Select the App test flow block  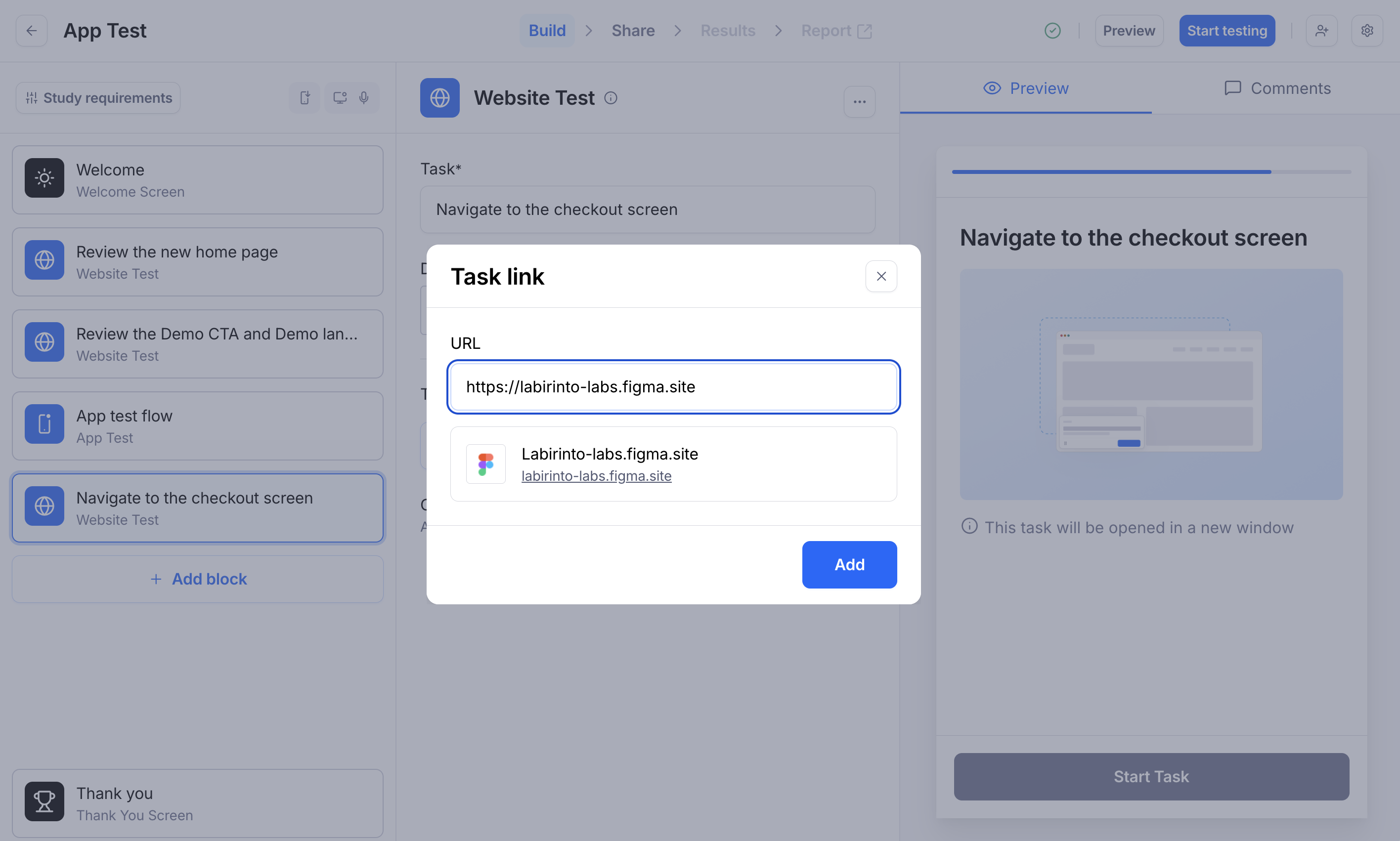pyautogui.click(x=197, y=426)
